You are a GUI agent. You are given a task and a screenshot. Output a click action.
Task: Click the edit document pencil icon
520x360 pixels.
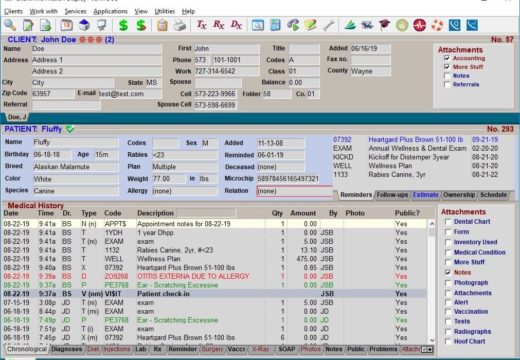28,25
